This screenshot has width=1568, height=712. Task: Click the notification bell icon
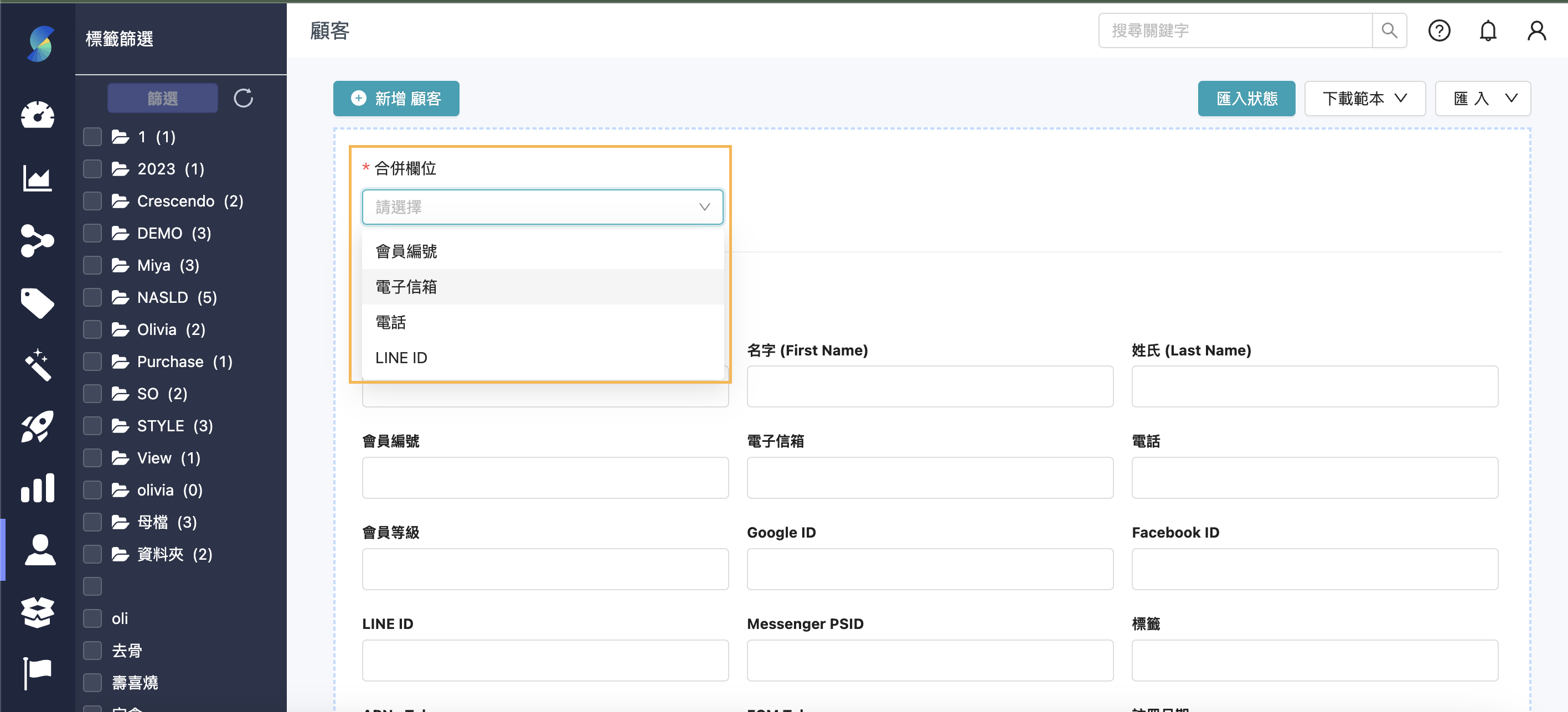tap(1487, 30)
